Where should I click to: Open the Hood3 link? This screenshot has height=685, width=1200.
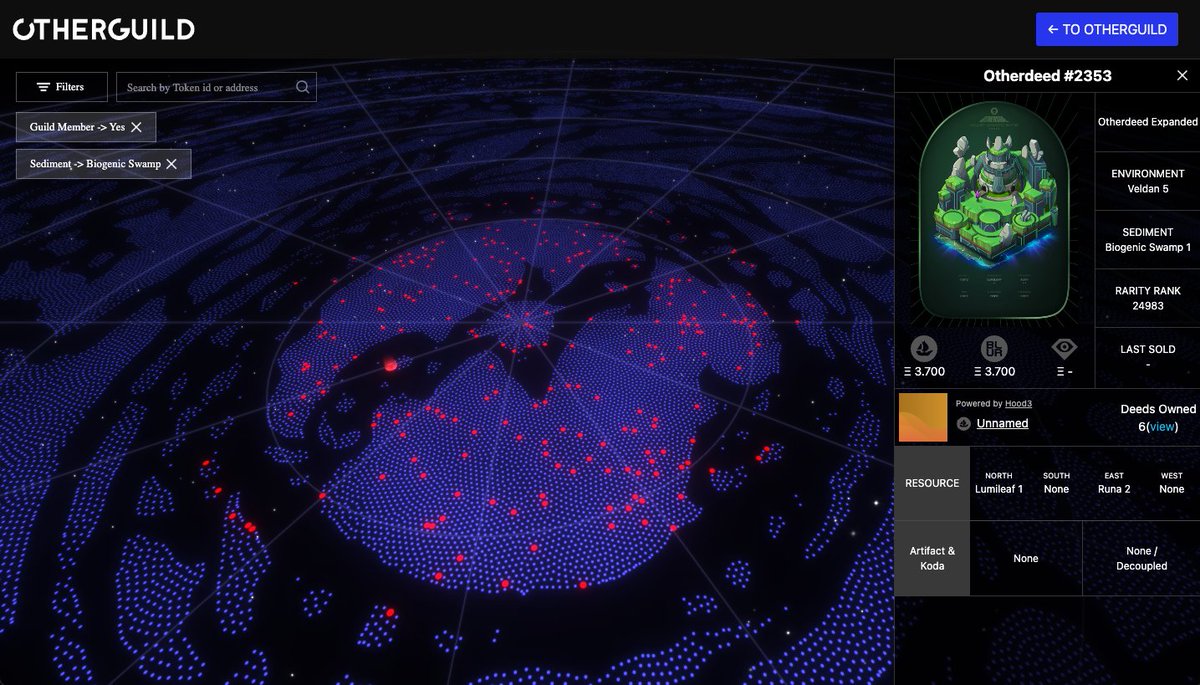1018,404
